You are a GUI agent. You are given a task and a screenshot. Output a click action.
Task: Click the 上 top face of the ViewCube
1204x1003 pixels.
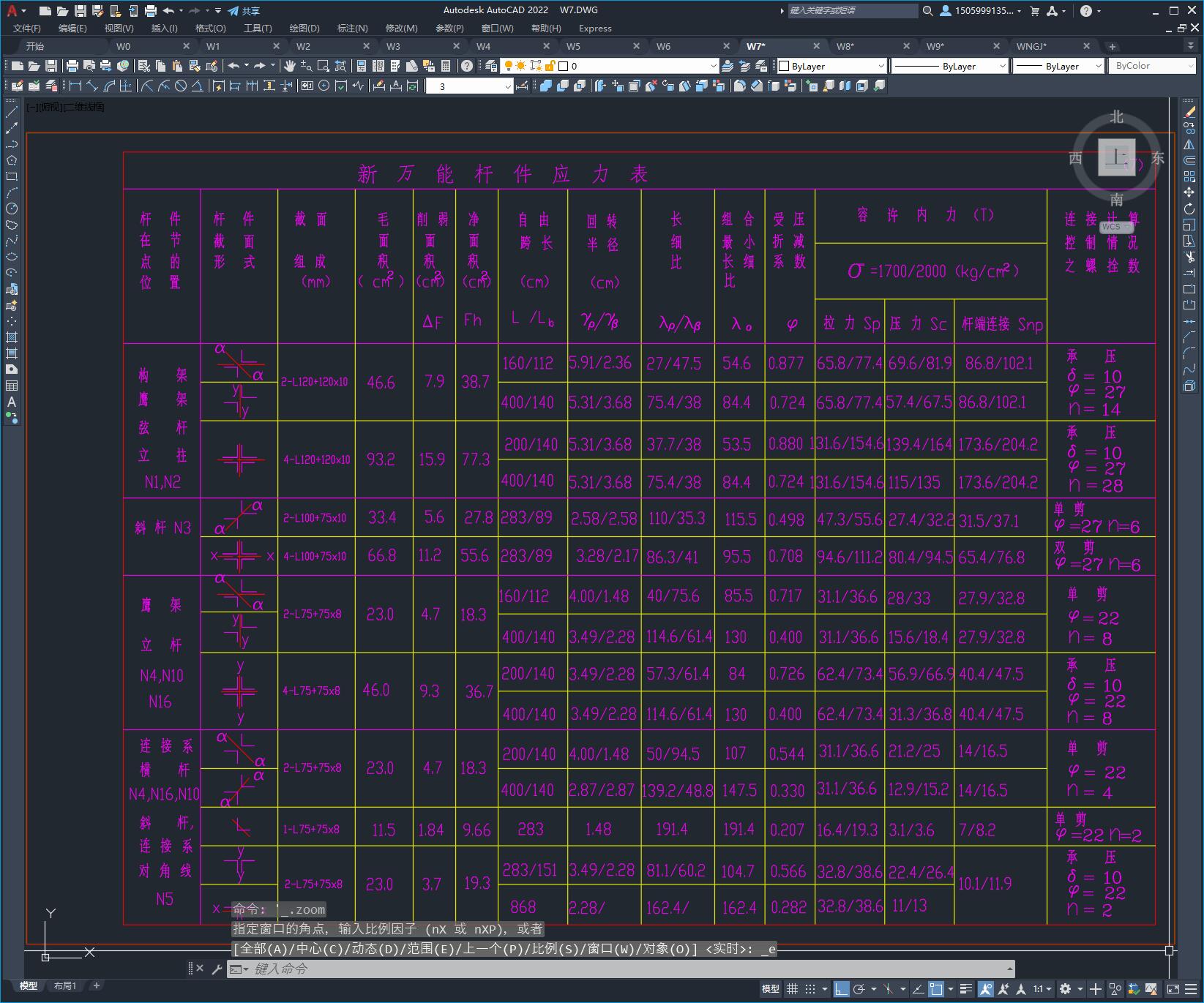pyautogui.click(x=1116, y=157)
